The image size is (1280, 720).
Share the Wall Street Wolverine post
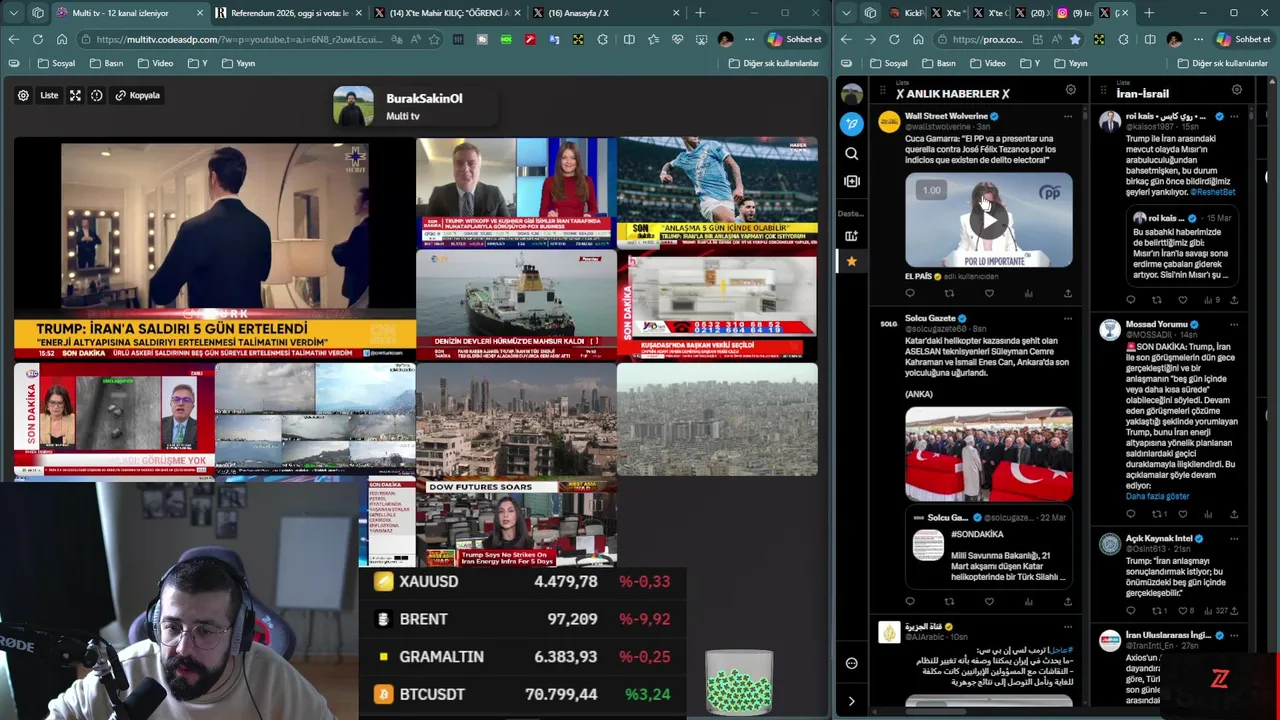point(1067,293)
